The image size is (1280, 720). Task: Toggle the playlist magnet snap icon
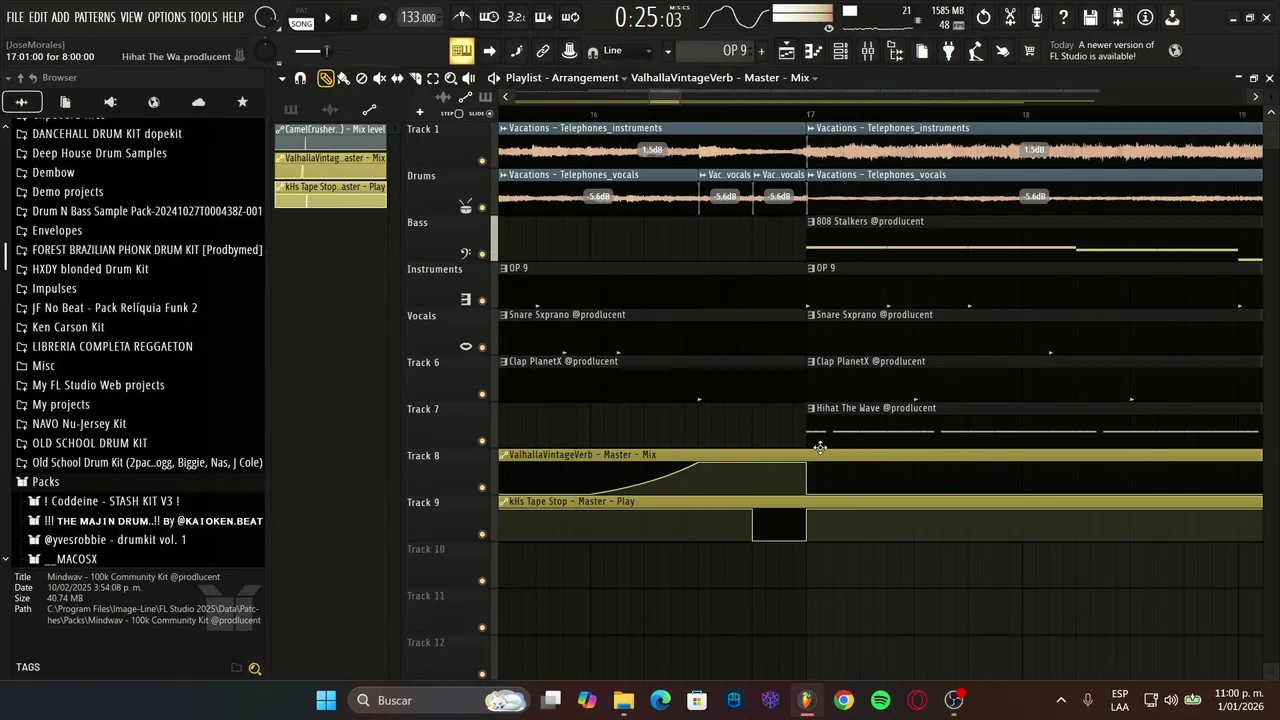300,78
